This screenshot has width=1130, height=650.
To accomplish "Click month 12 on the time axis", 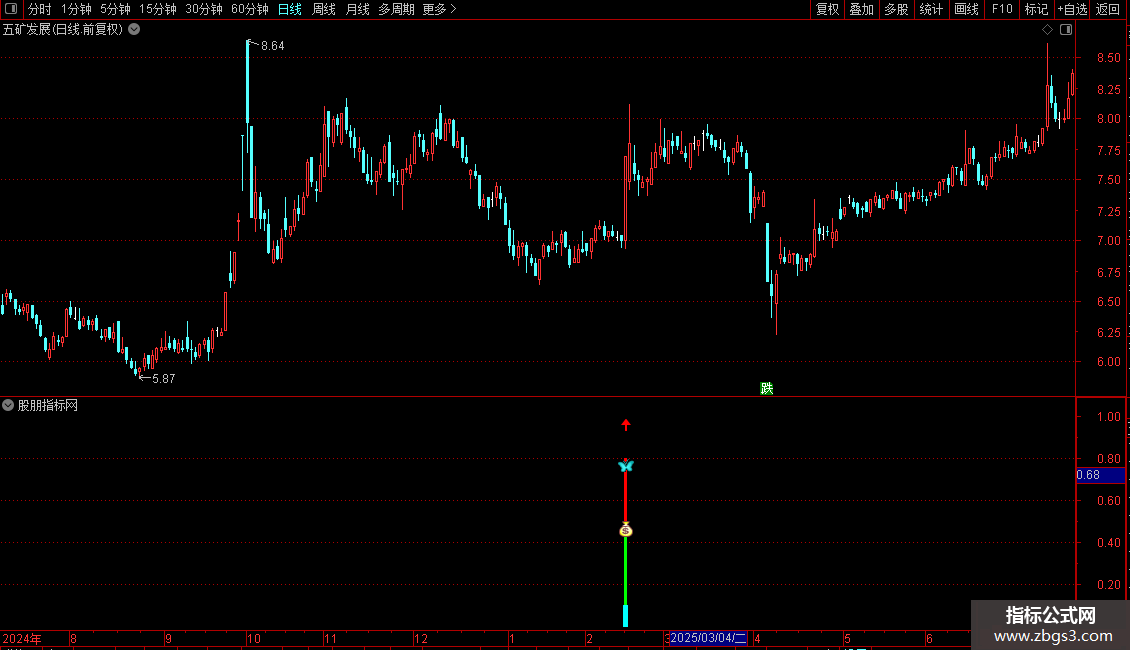I will [421, 638].
